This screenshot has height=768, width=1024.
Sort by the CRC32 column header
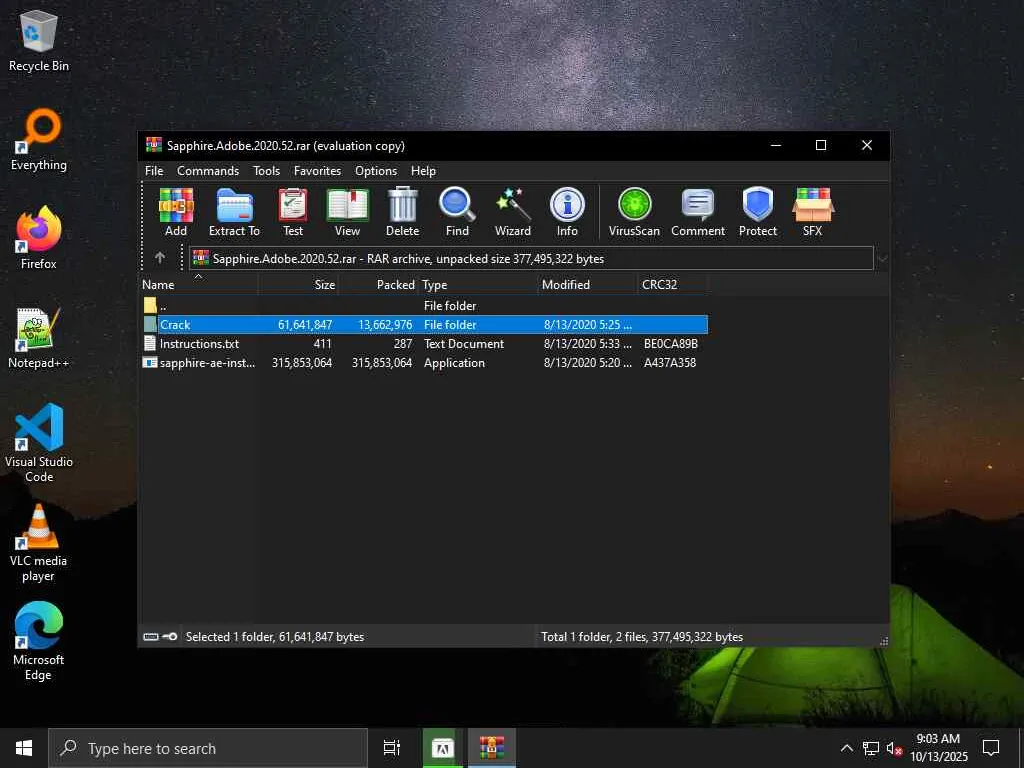[x=673, y=285]
